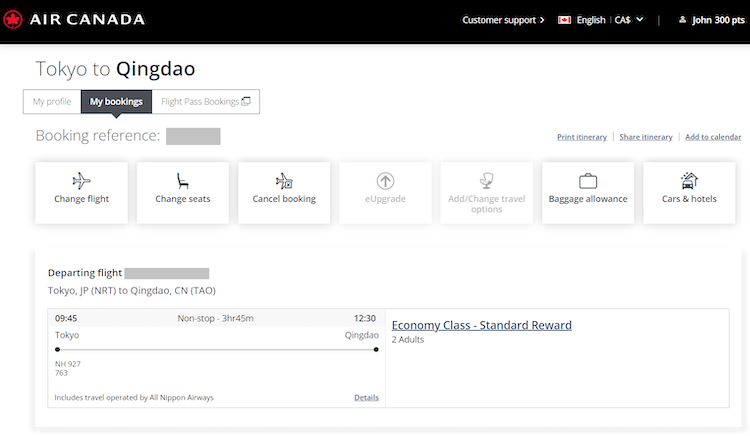Image resolution: width=750 pixels, height=436 pixels.
Task: Select the My bookings tab
Action: pyautogui.click(x=116, y=102)
